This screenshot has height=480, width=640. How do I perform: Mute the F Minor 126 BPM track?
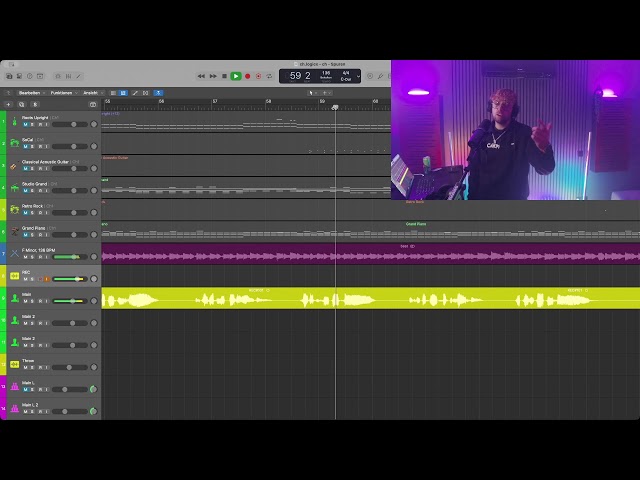click(25, 257)
